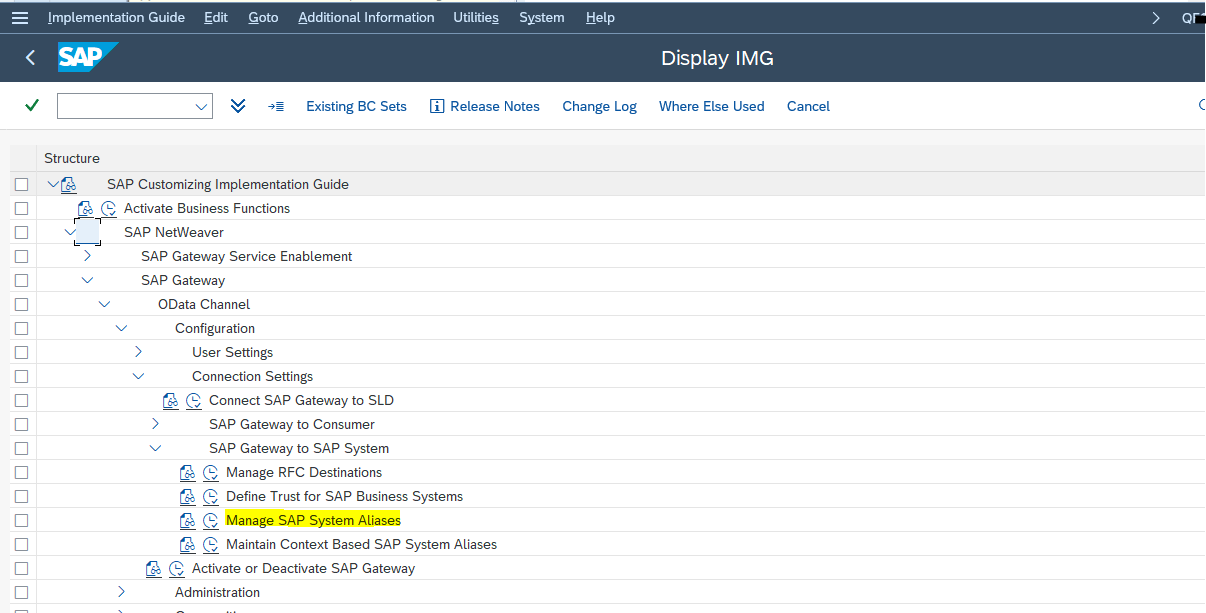Image resolution: width=1206 pixels, height=613 pixels.
Task: Open documentation icon for Activate Business Functions
Action: (86, 208)
